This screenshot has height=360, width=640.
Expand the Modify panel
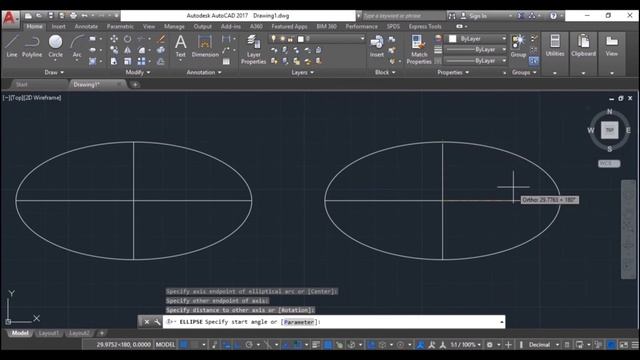pos(138,72)
